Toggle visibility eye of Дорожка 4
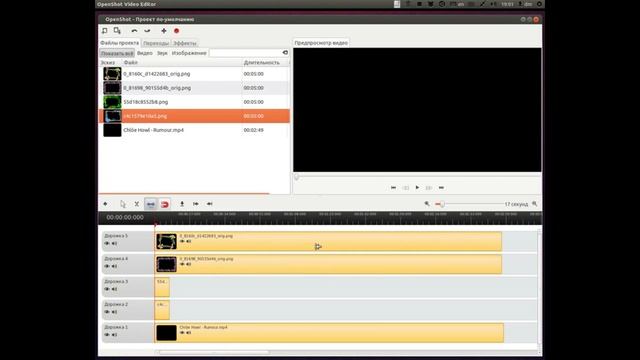 [107, 266]
